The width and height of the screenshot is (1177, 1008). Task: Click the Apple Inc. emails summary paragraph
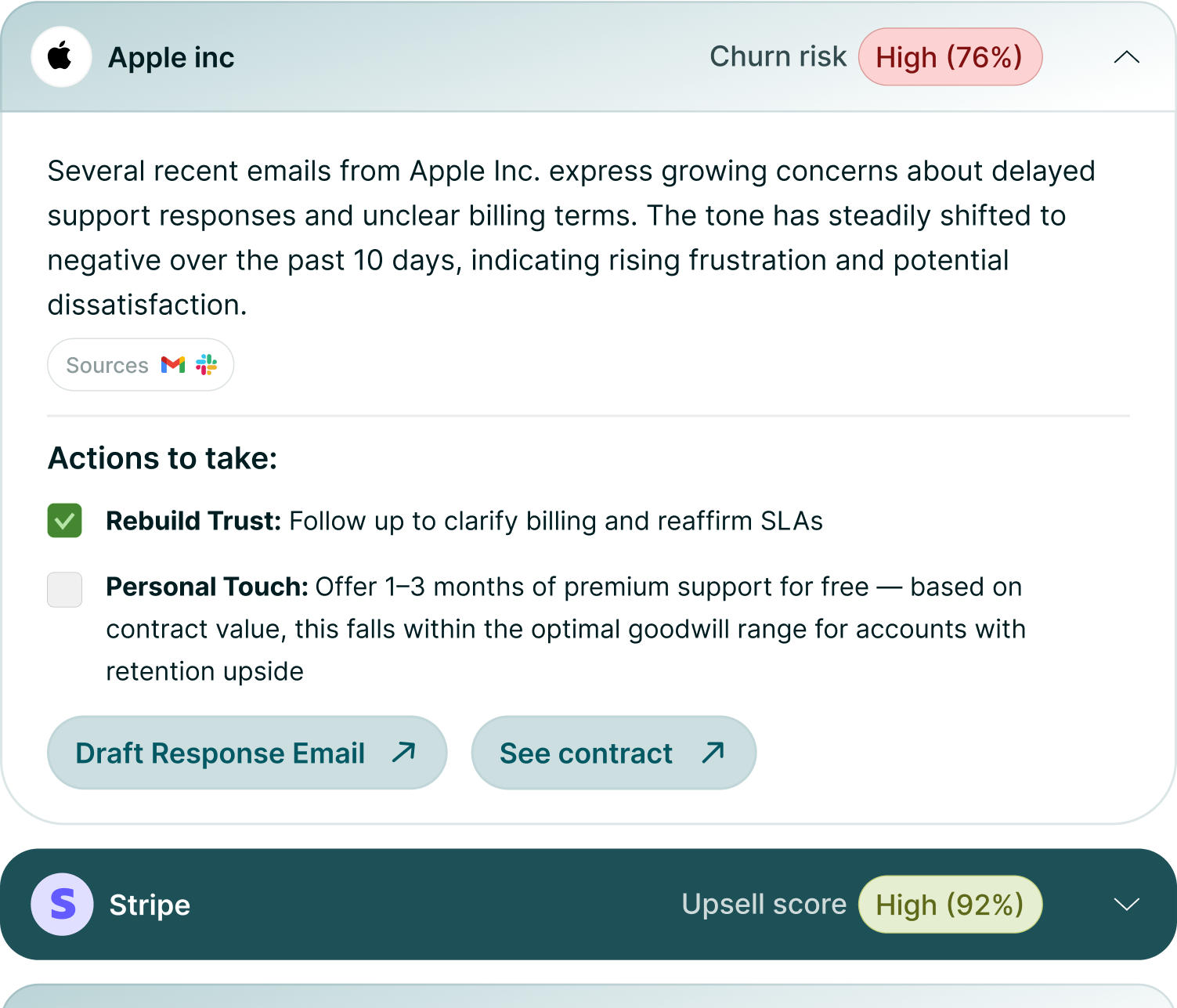click(x=572, y=238)
